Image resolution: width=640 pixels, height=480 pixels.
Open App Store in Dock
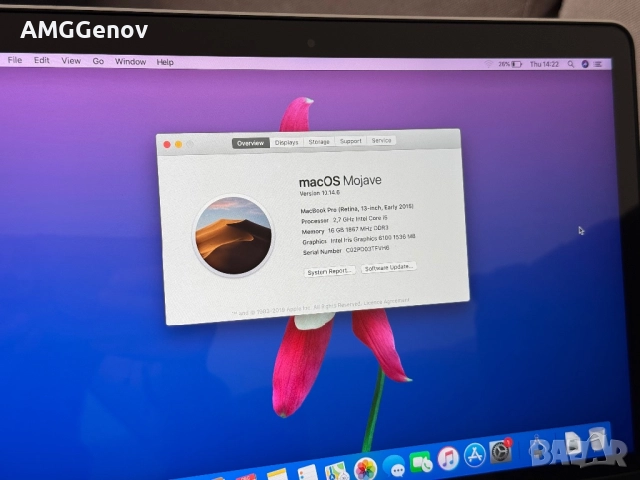tap(474, 454)
